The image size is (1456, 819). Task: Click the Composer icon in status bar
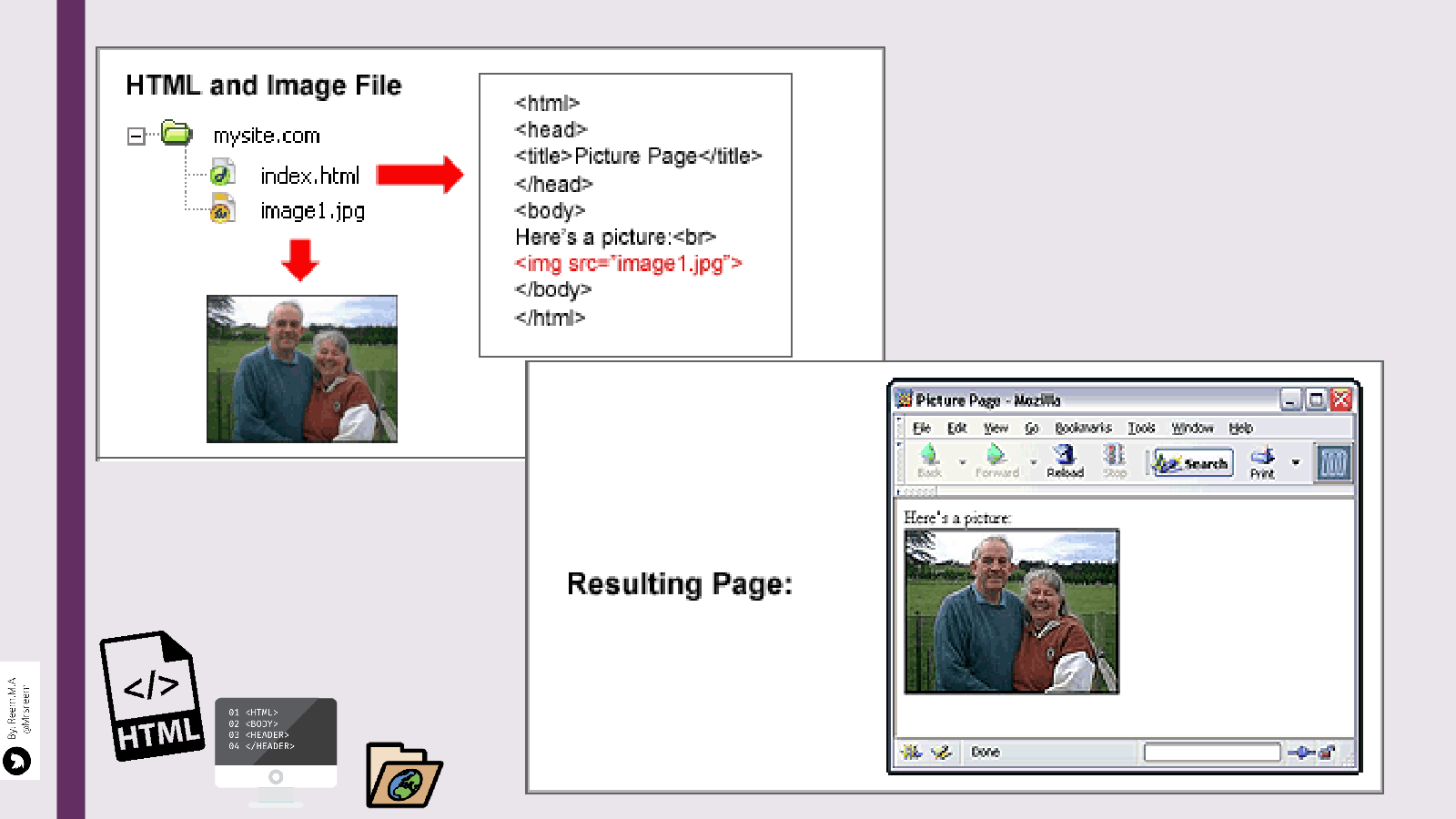[x=941, y=752]
